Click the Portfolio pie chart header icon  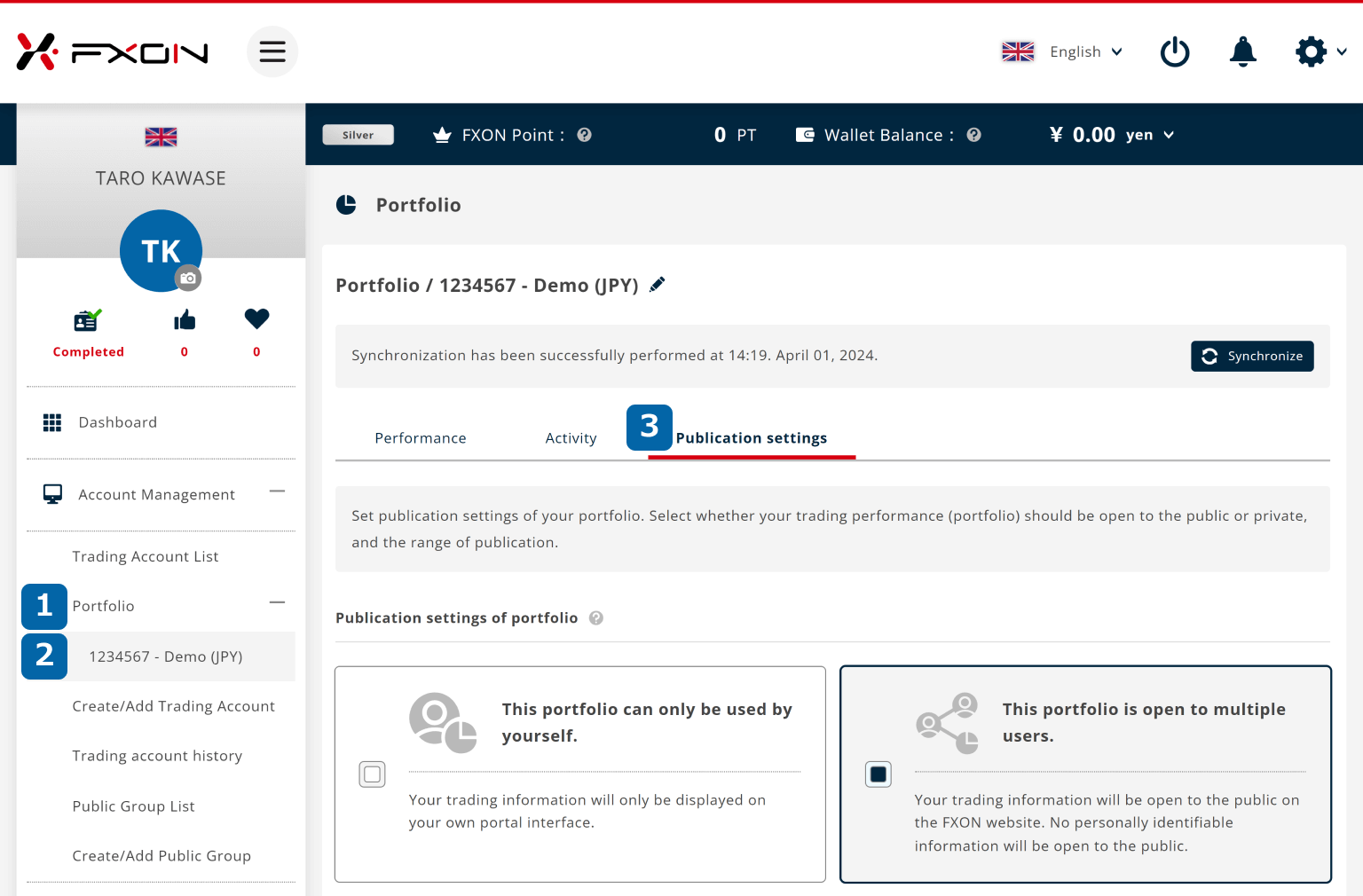coord(346,205)
